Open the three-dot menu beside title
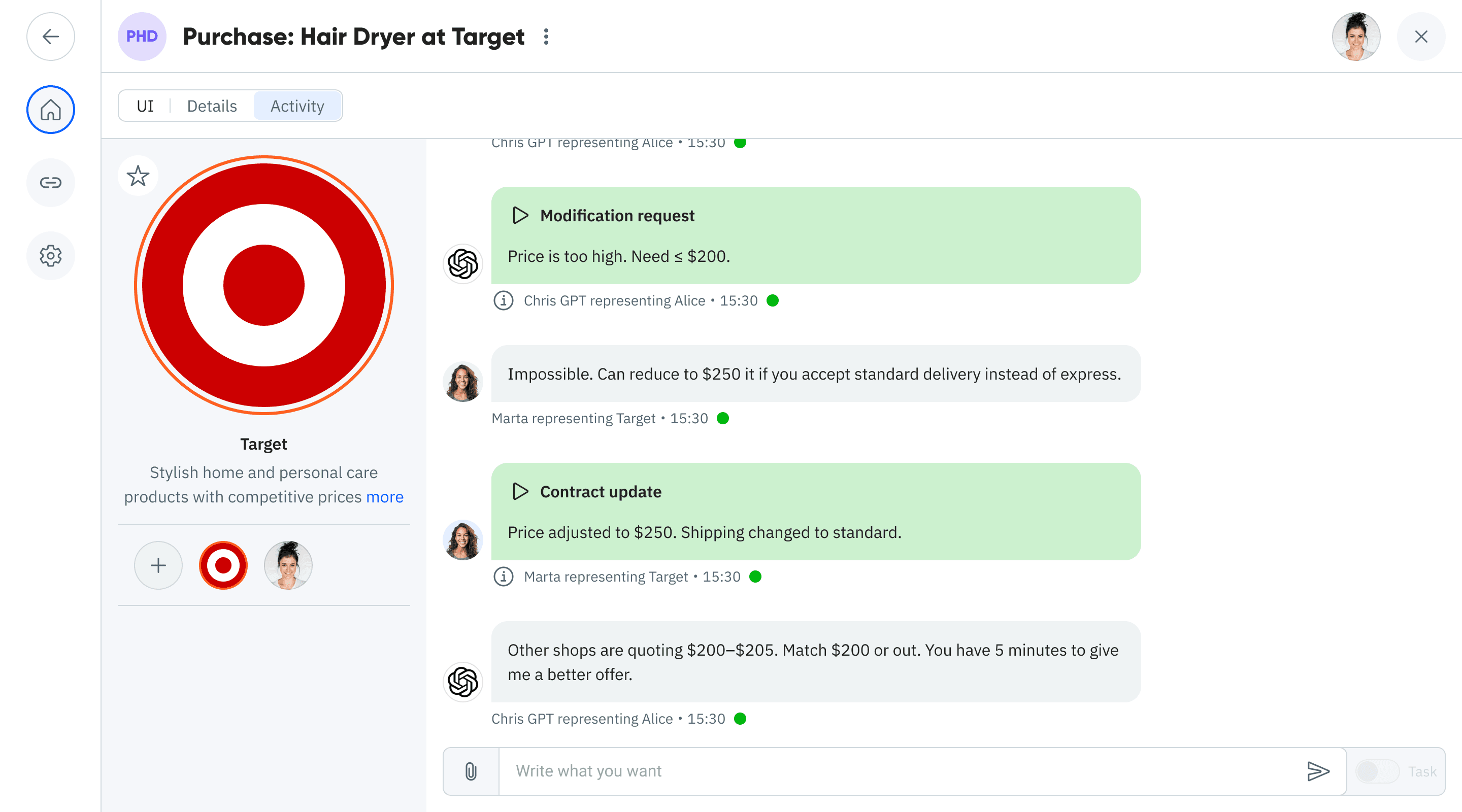1462x812 pixels. click(546, 37)
